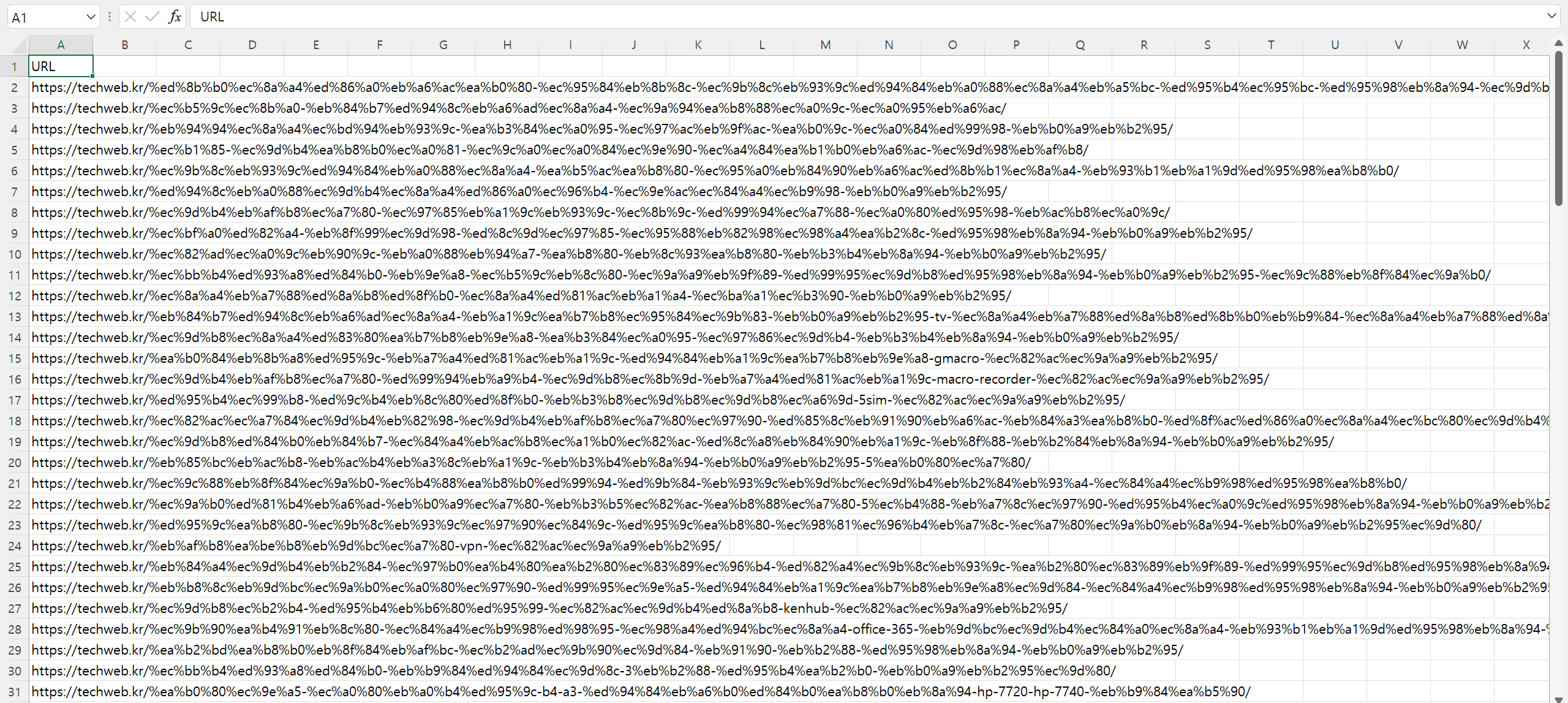
Task: Click the vertical scrollbar down arrow
Action: (x=1558, y=699)
